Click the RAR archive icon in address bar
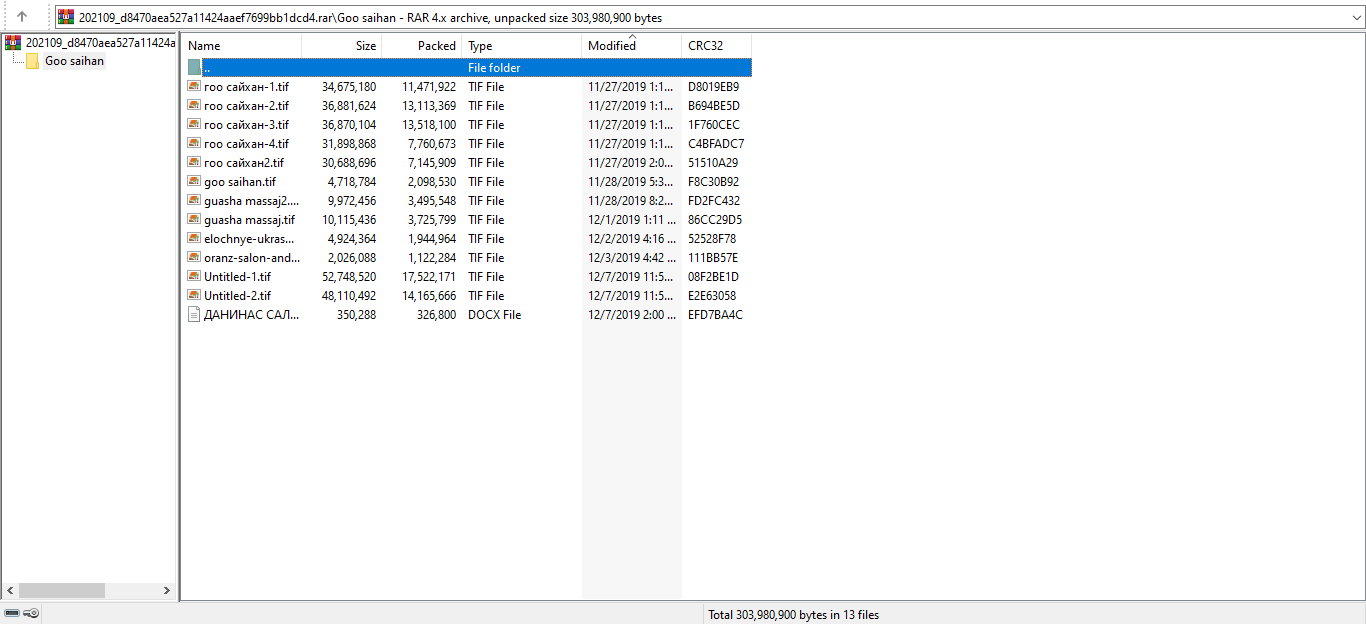This screenshot has height=624, width=1366. pyautogui.click(x=66, y=17)
